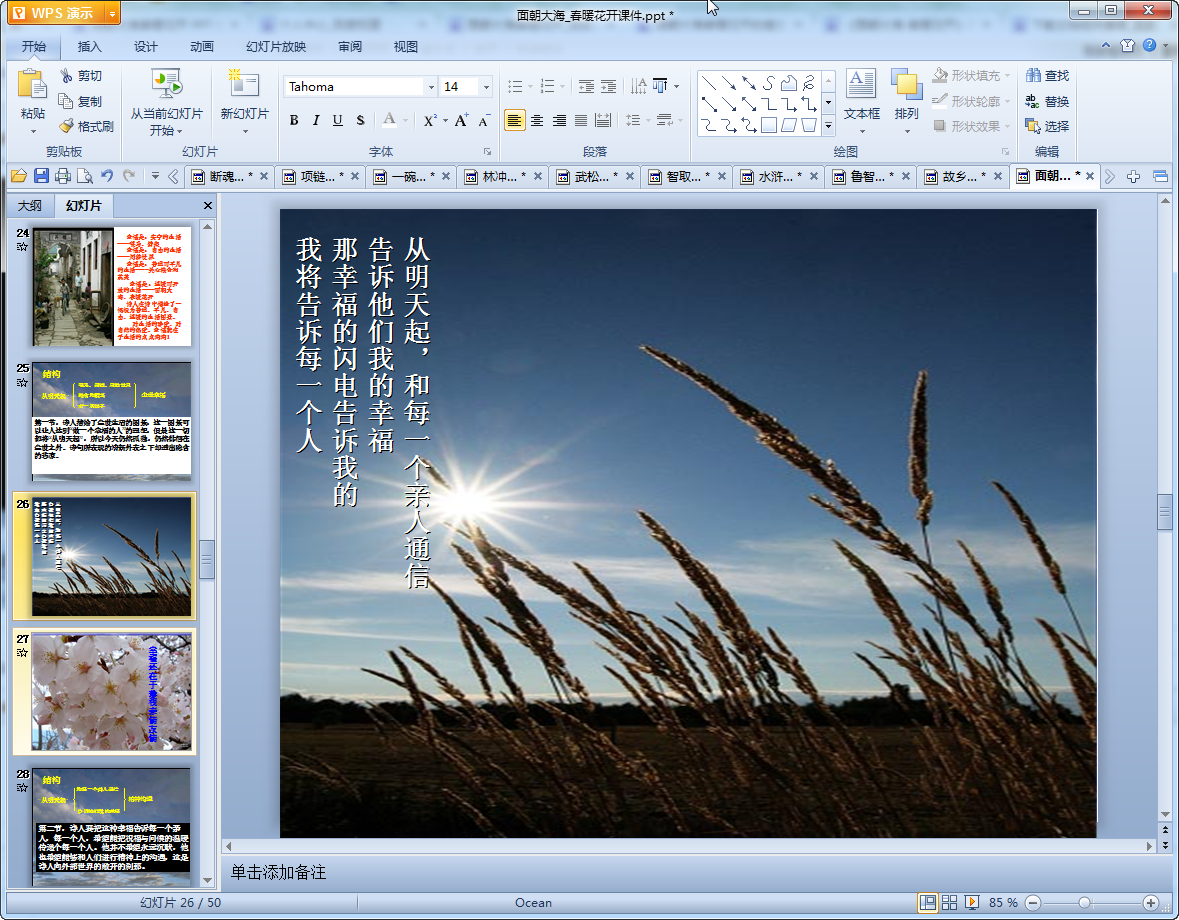Decrease font size with small A icon
This screenshot has width=1179, height=920.
tap(483, 120)
